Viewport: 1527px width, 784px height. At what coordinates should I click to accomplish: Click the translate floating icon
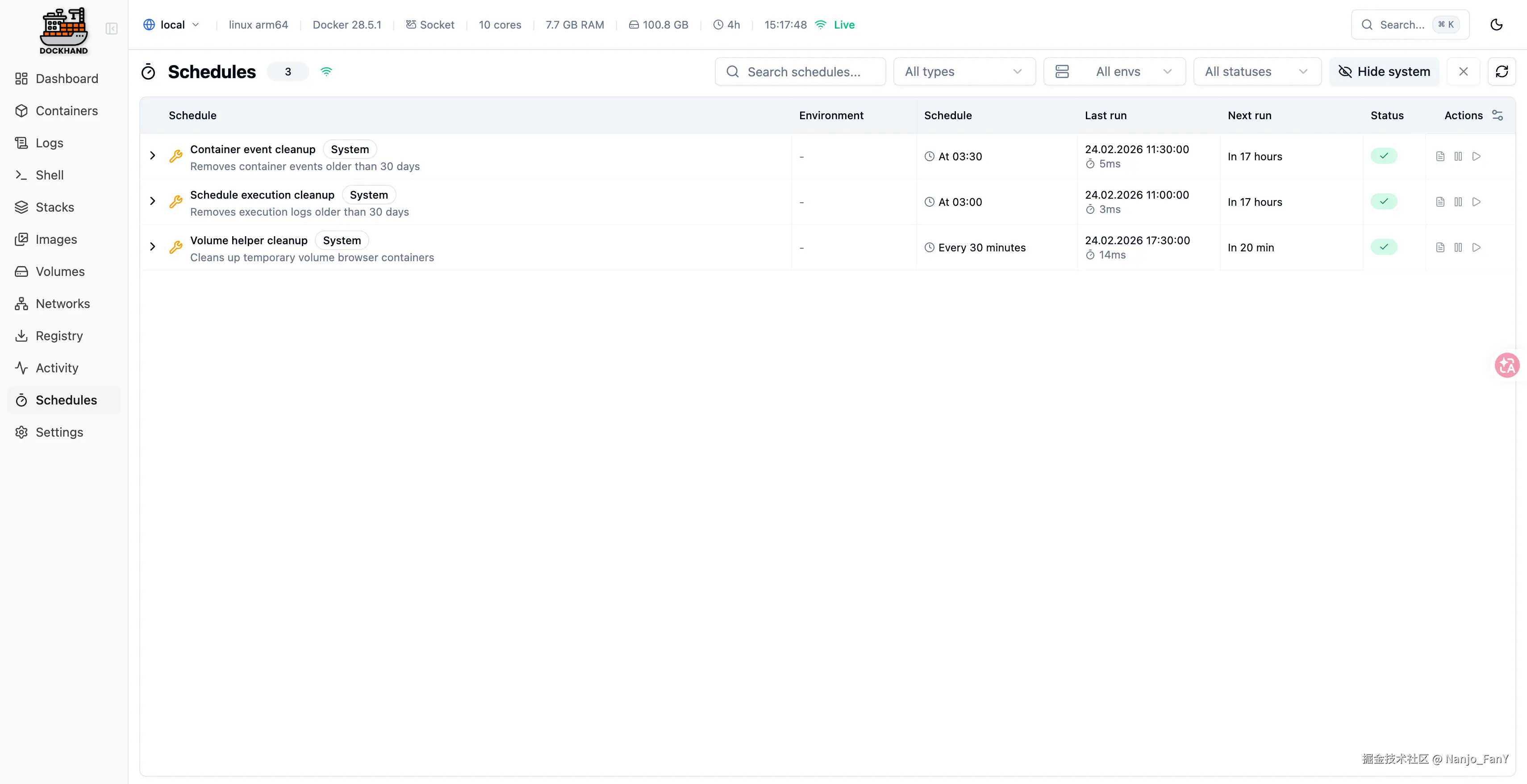tap(1507, 366)
